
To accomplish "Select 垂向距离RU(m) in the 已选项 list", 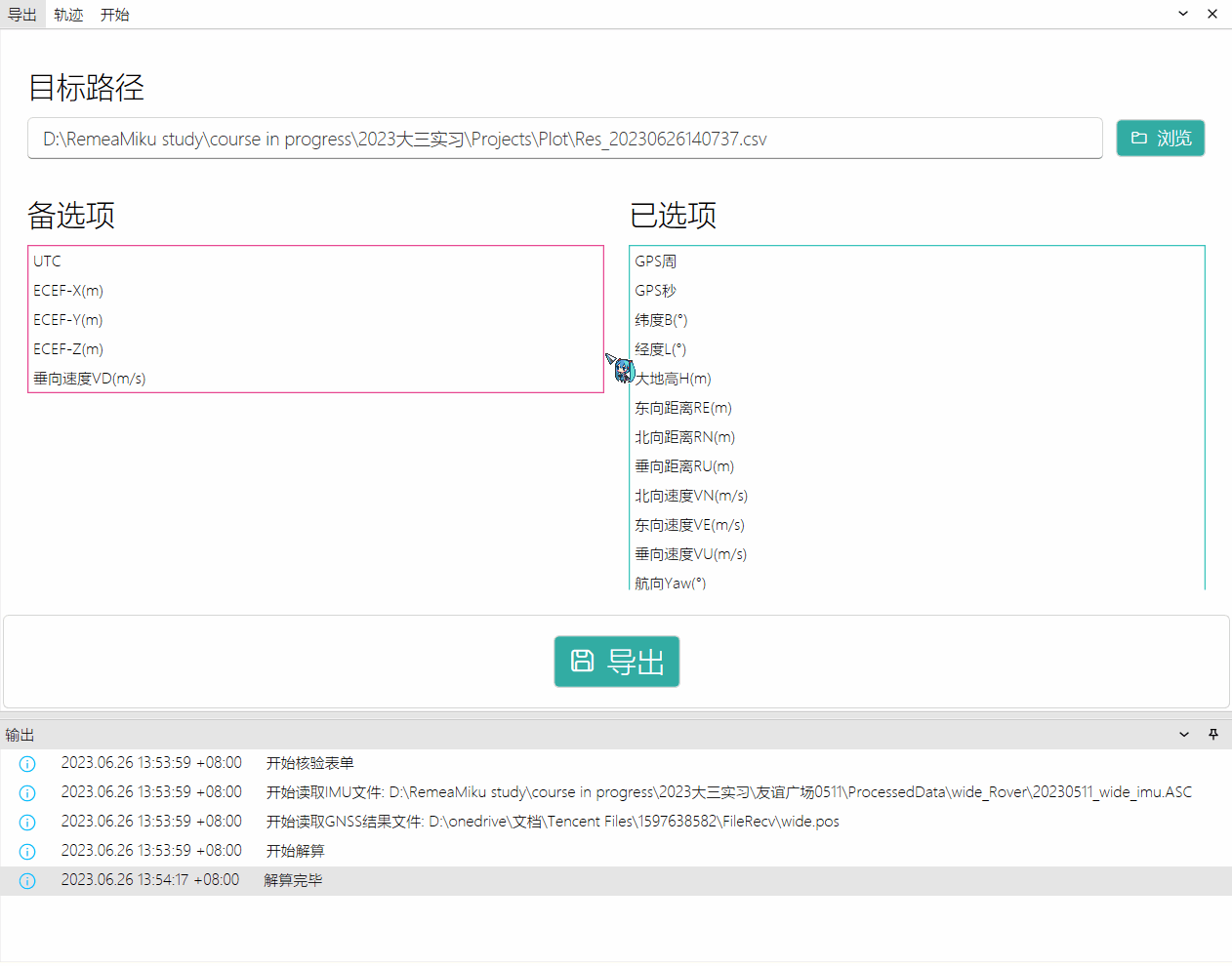I will pos(918,466).
